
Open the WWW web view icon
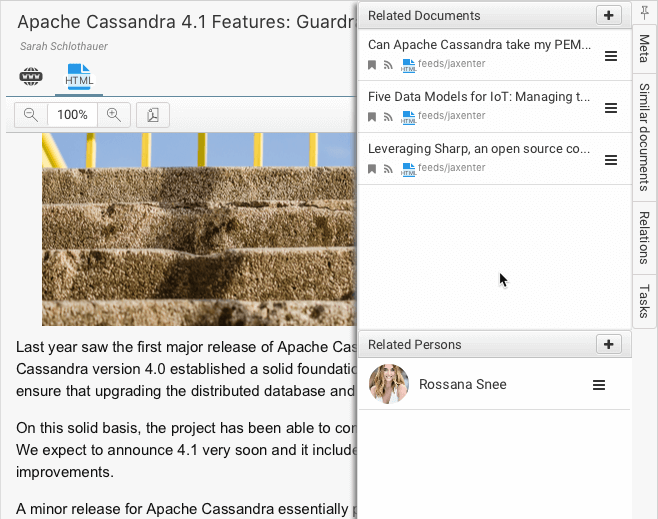(31, 76)
